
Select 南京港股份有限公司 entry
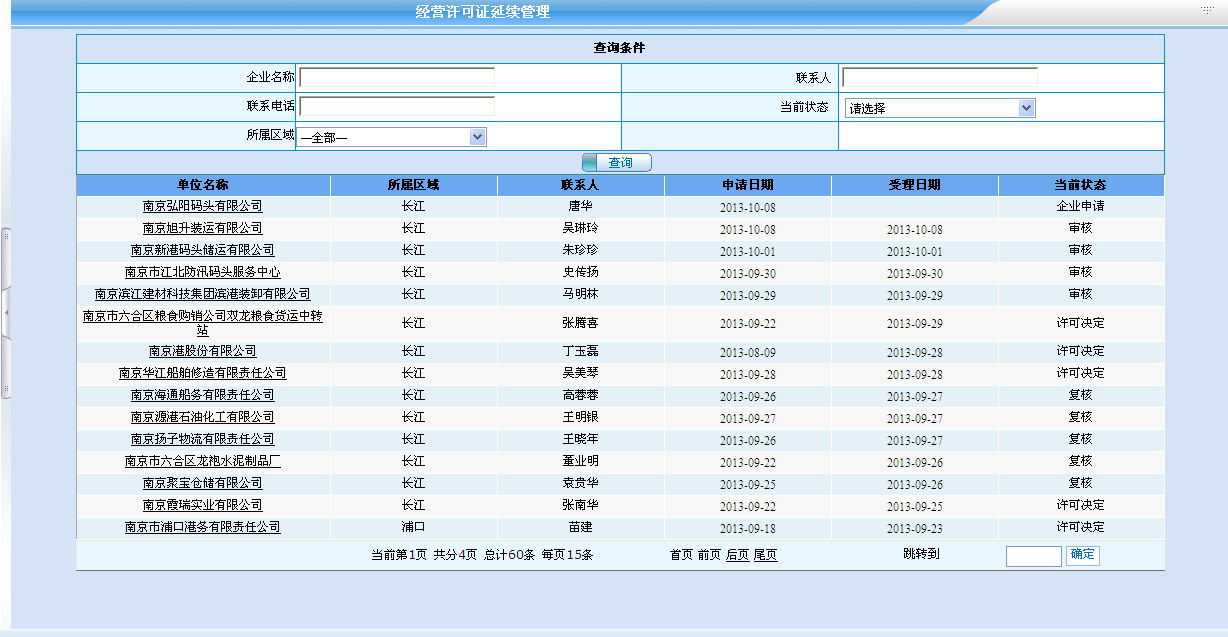203,351
